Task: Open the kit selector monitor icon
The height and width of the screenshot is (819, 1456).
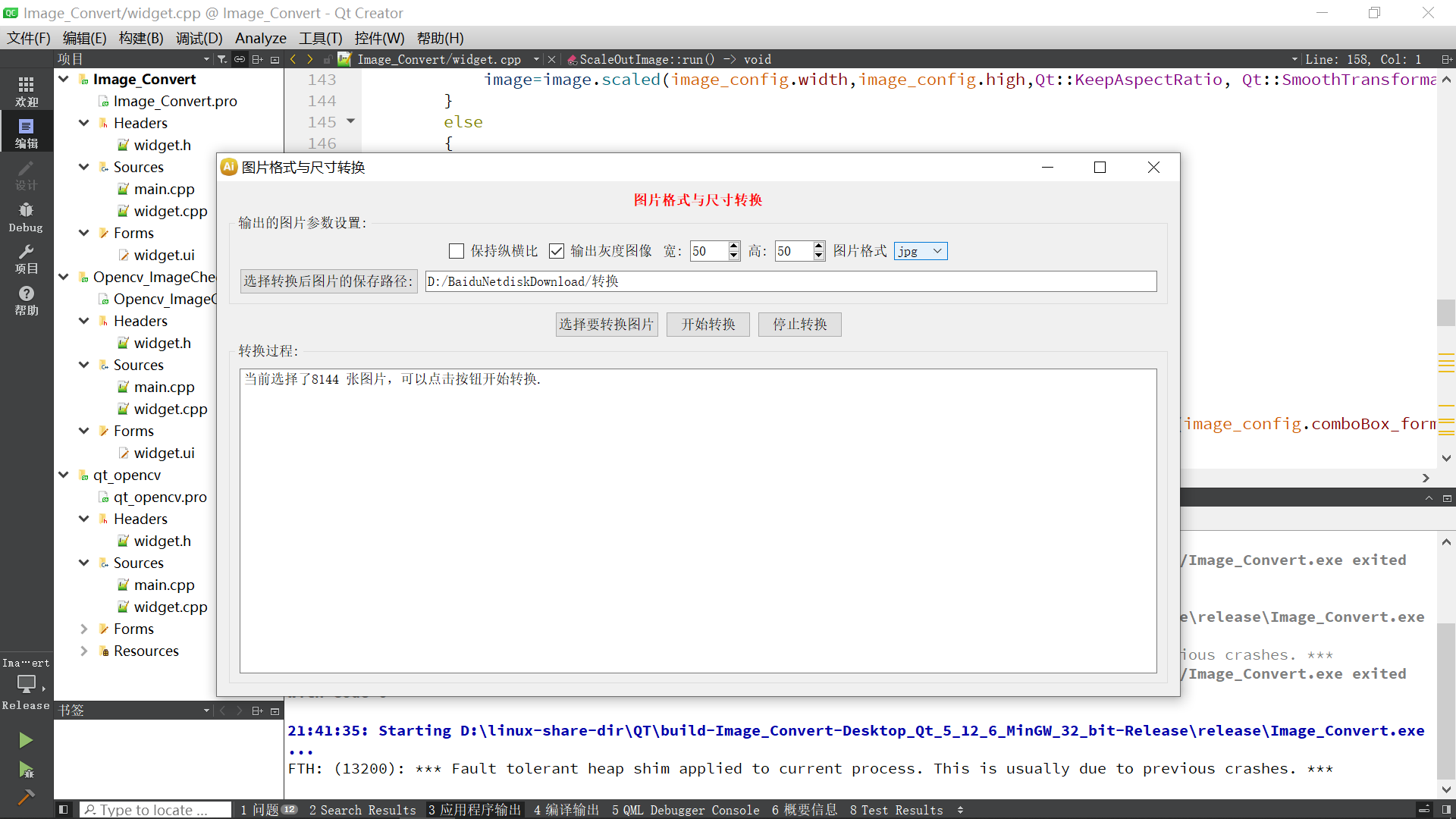Action: (x=26, y=684)
